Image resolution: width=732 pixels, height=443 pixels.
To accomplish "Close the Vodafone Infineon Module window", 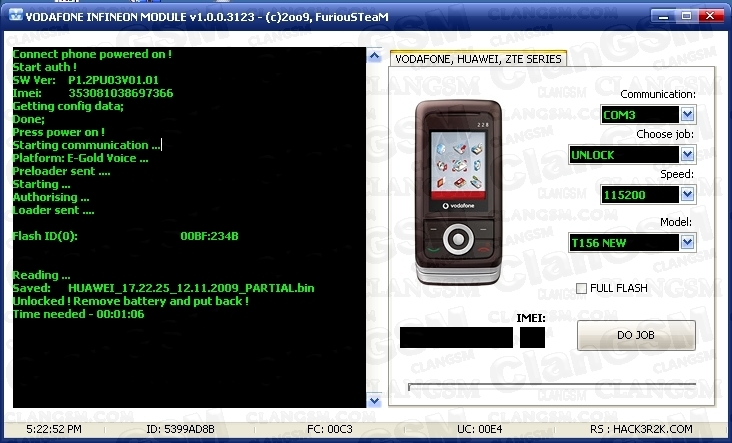I will 711,16.
